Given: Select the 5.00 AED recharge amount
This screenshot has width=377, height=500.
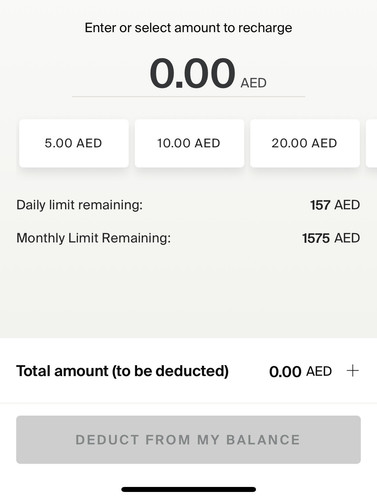Looking at the screenshot, I should [x=74, y=143].
